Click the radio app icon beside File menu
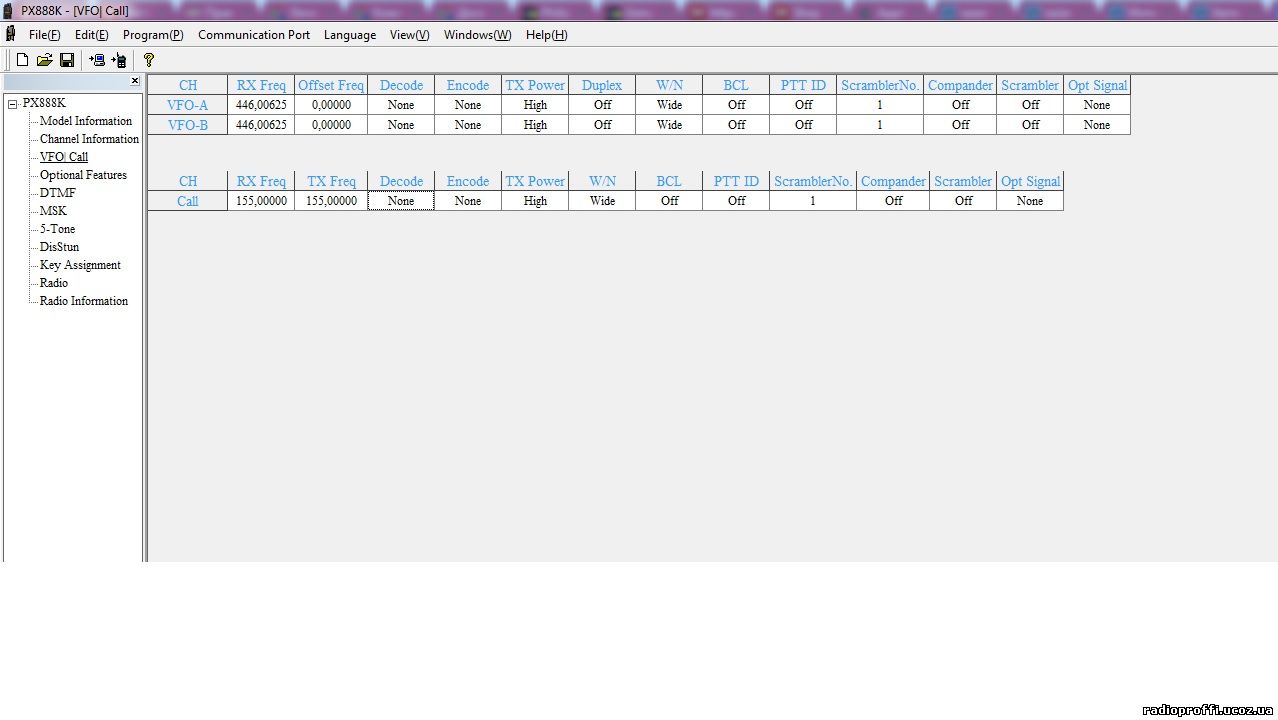Screen dimensions: 1278x720 pyautogui.click(x=11, y=34)
